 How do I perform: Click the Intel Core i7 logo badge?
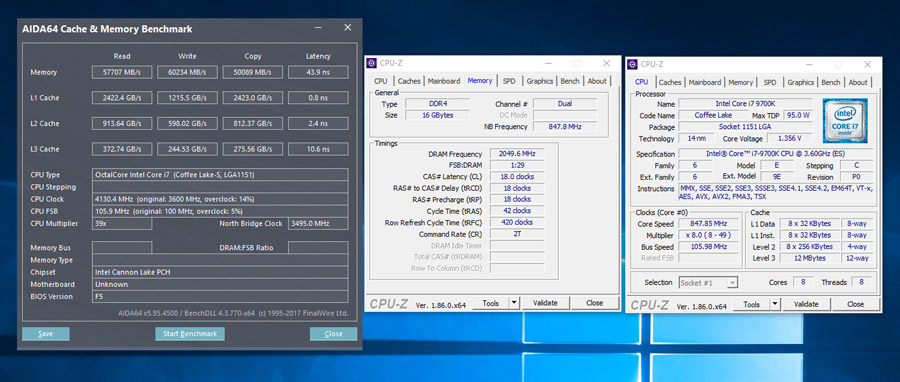point(845,120)
